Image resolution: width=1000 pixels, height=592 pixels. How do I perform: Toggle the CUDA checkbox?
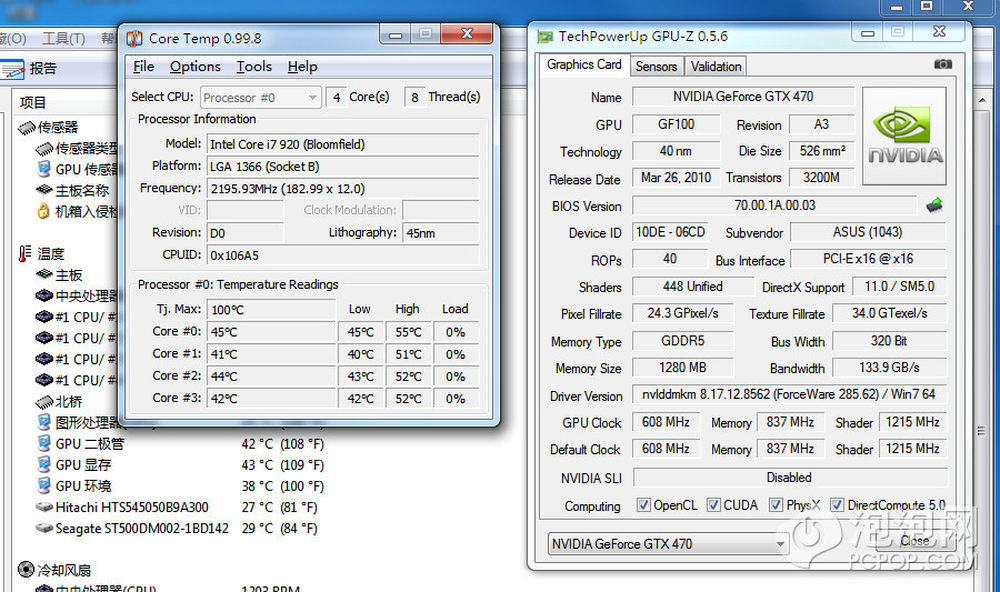[x=714, y=505]
